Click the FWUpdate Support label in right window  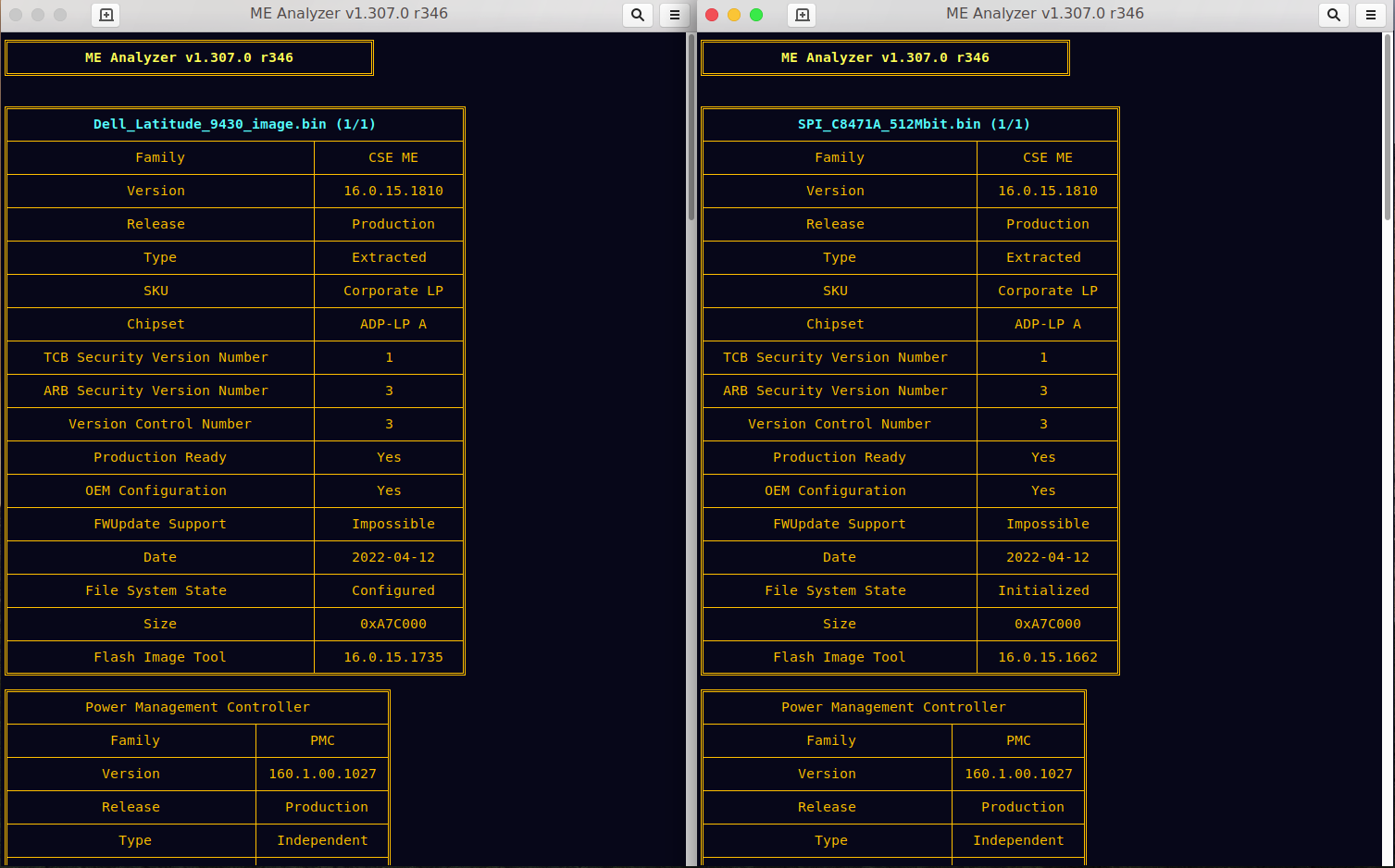[x=840, y=524]
